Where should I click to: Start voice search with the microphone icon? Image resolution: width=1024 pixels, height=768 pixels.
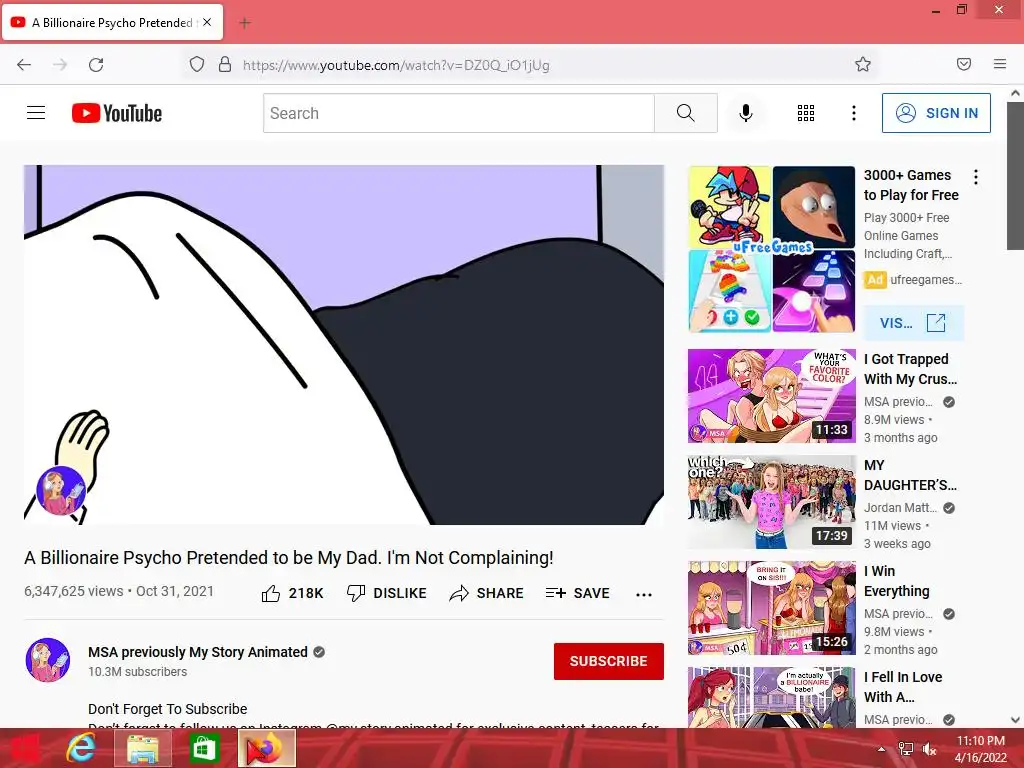pyautogui.click(x=746, y=113)
